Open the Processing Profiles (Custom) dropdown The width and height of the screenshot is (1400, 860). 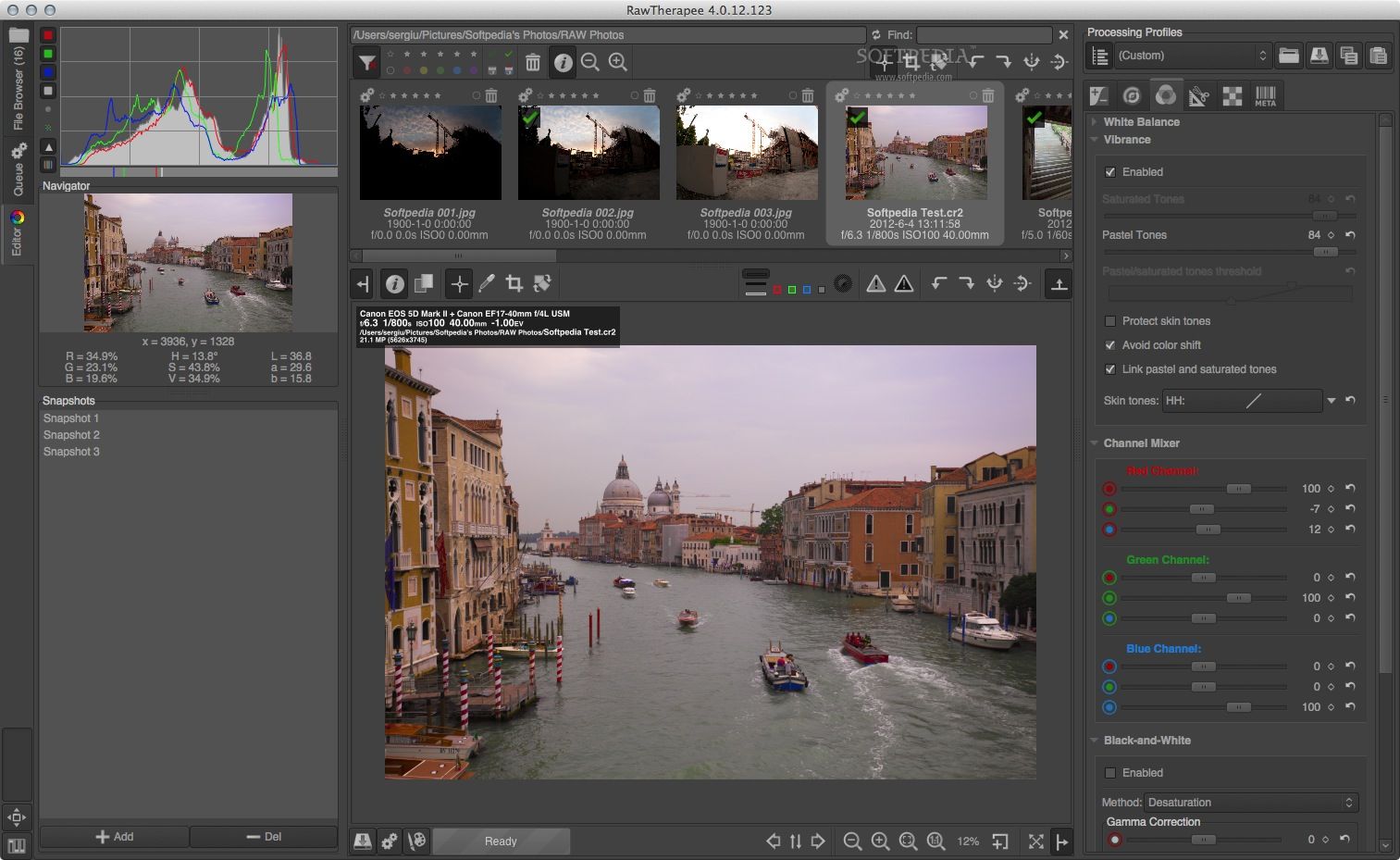pos(1192,56)
